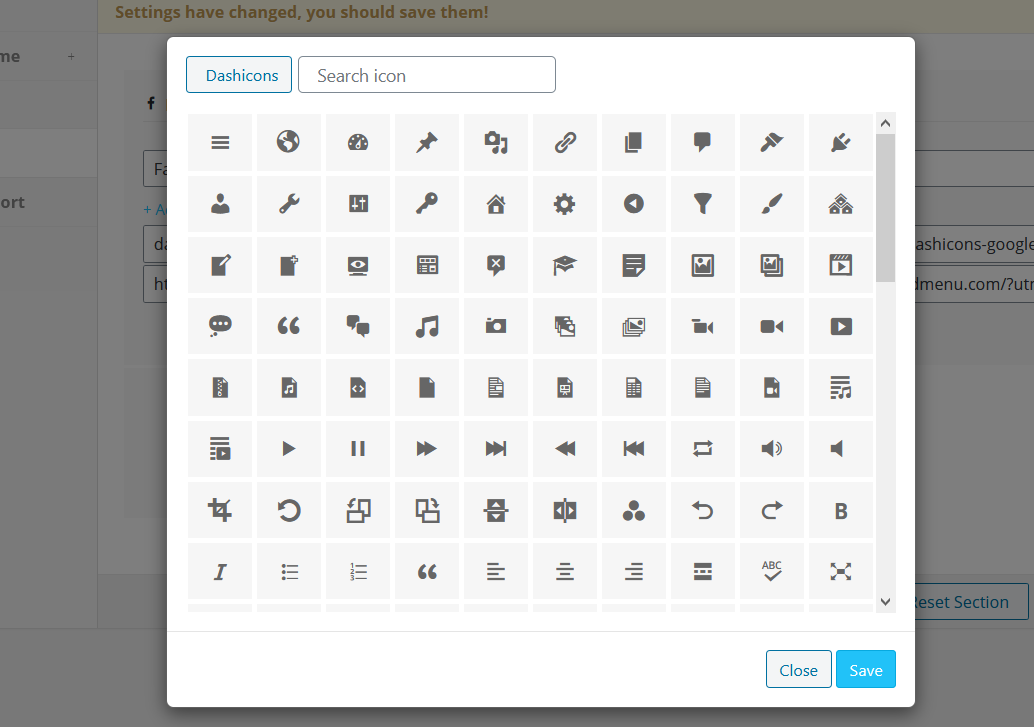
Task: Select the pushpin dashicon
Action: [x=427, y=142]
